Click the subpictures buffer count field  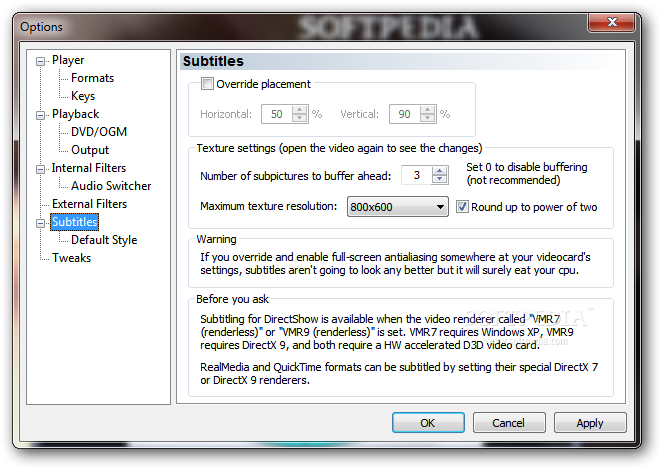point(417,175)
